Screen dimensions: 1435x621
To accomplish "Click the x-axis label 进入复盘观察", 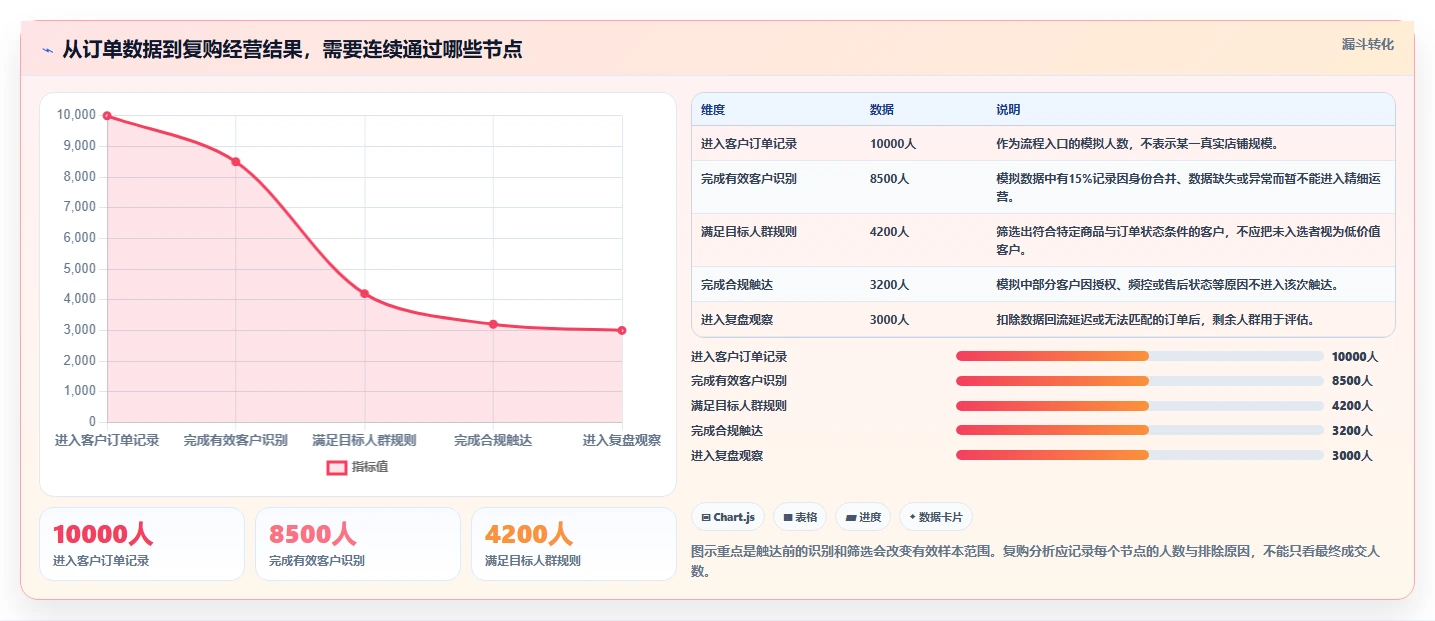I will (x=622, y=440).
